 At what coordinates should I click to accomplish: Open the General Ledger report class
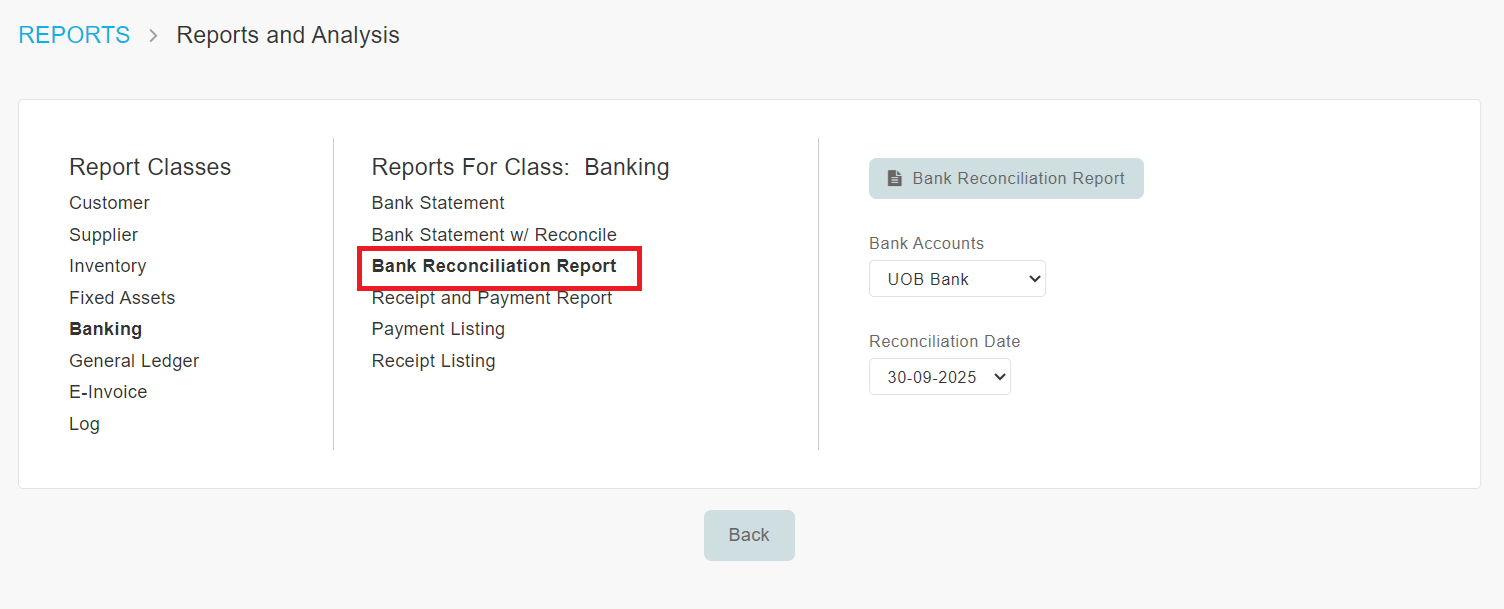point(134,361)
